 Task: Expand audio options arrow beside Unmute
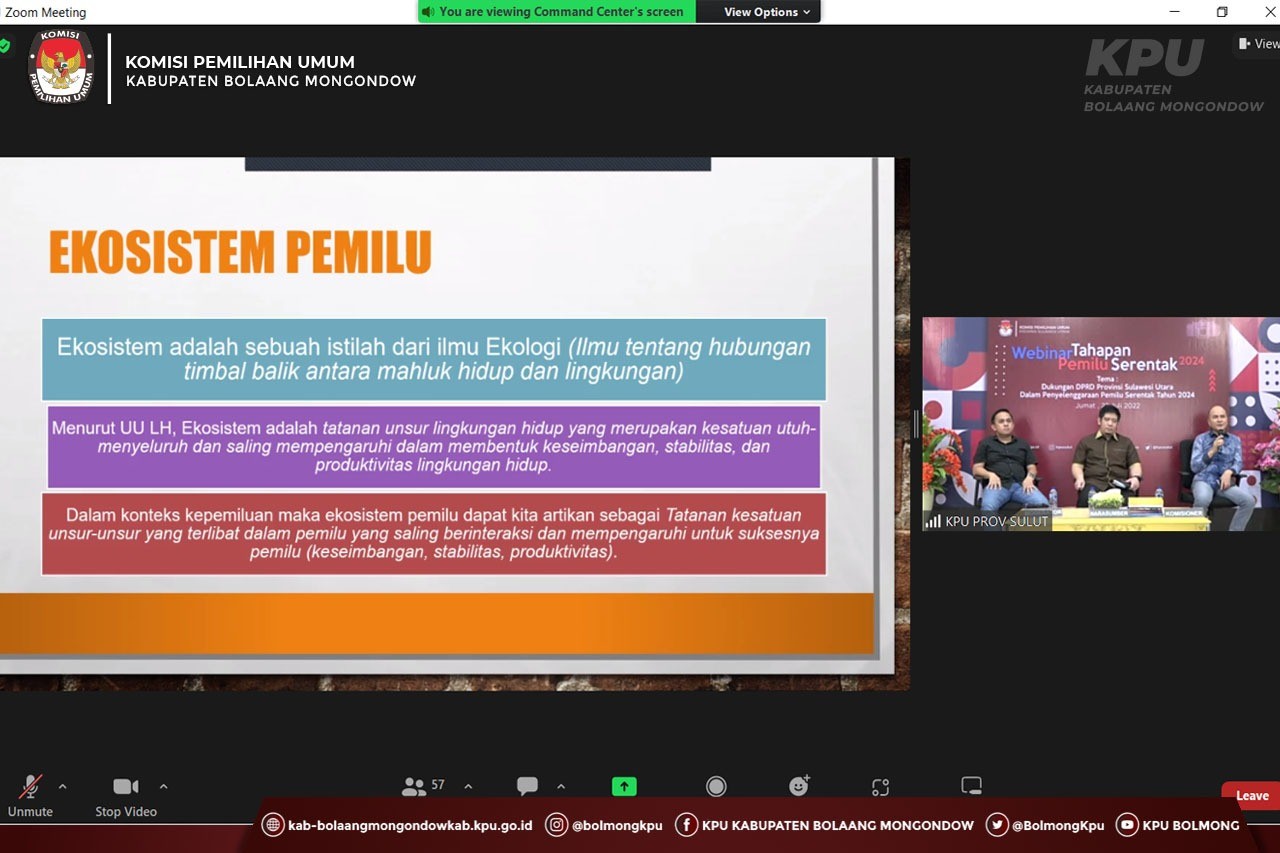click(x=63, y=786)
